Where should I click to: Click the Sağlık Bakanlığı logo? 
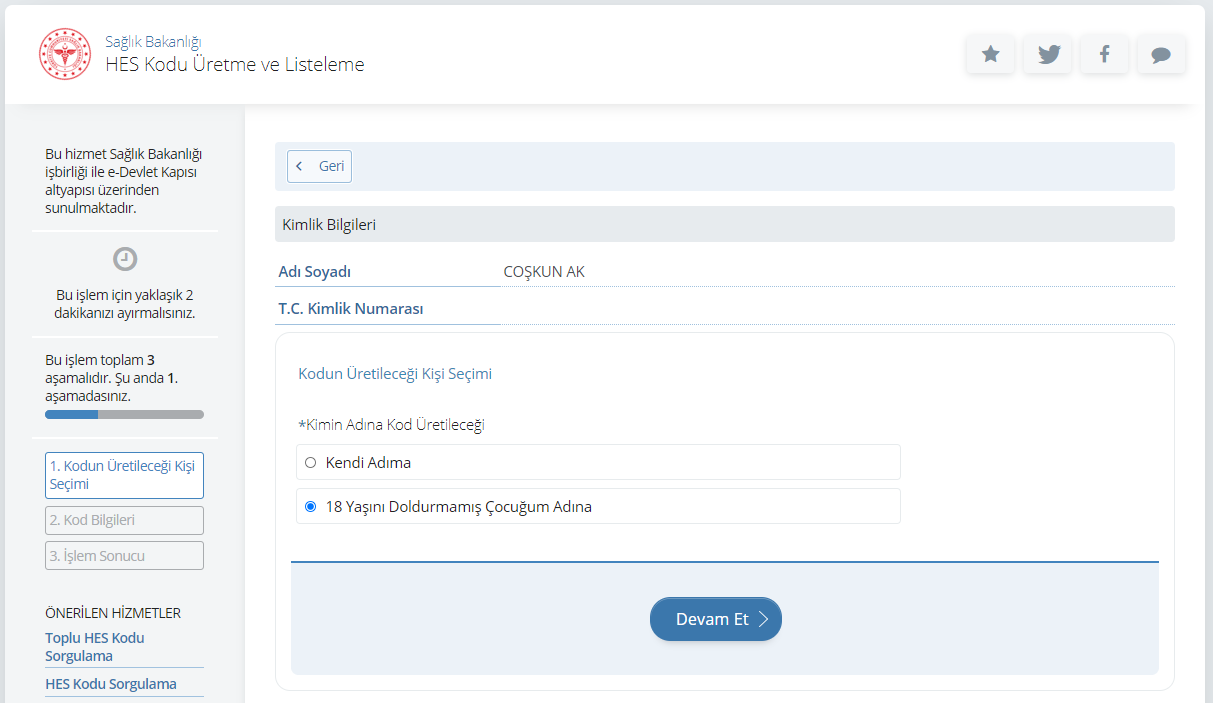[65, 54]
